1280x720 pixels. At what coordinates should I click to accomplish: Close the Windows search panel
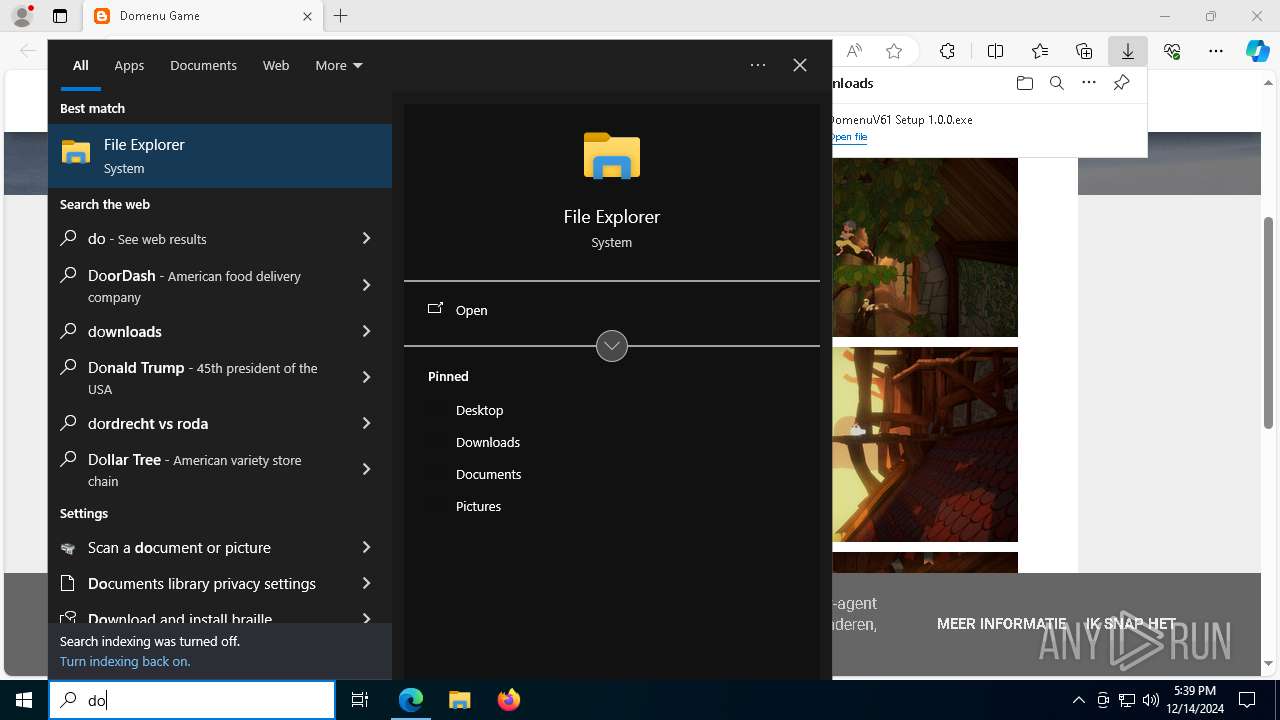click(x=800, y=65)
